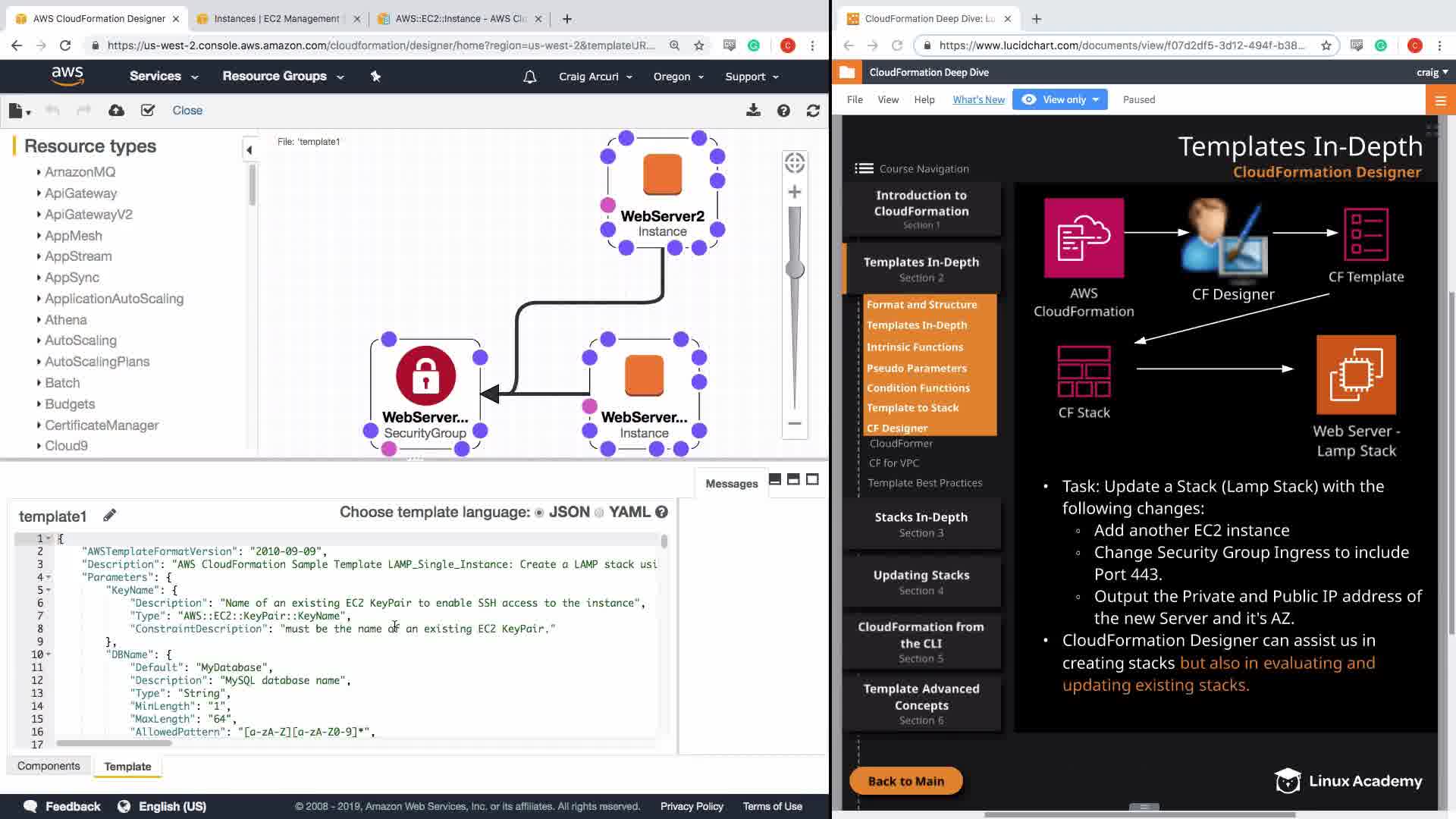The height and width of the screenshot is (819, 1456).
Task: Click the designer help question mark icon
Action: coord(783,111)
